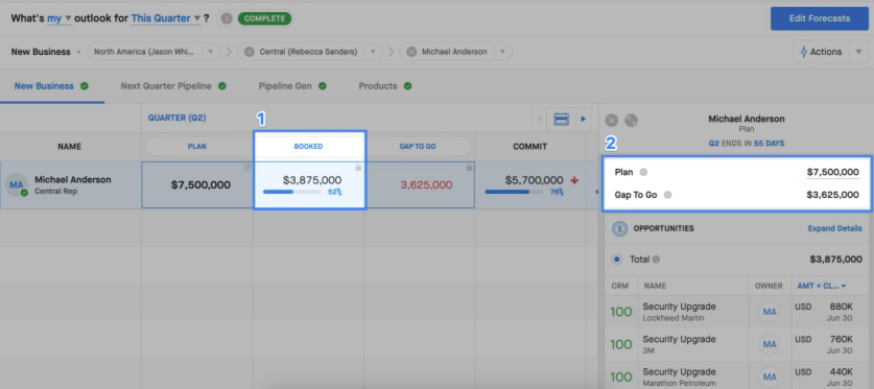Click the PLAN column header
Screen dimensions: 874x389
197,147
